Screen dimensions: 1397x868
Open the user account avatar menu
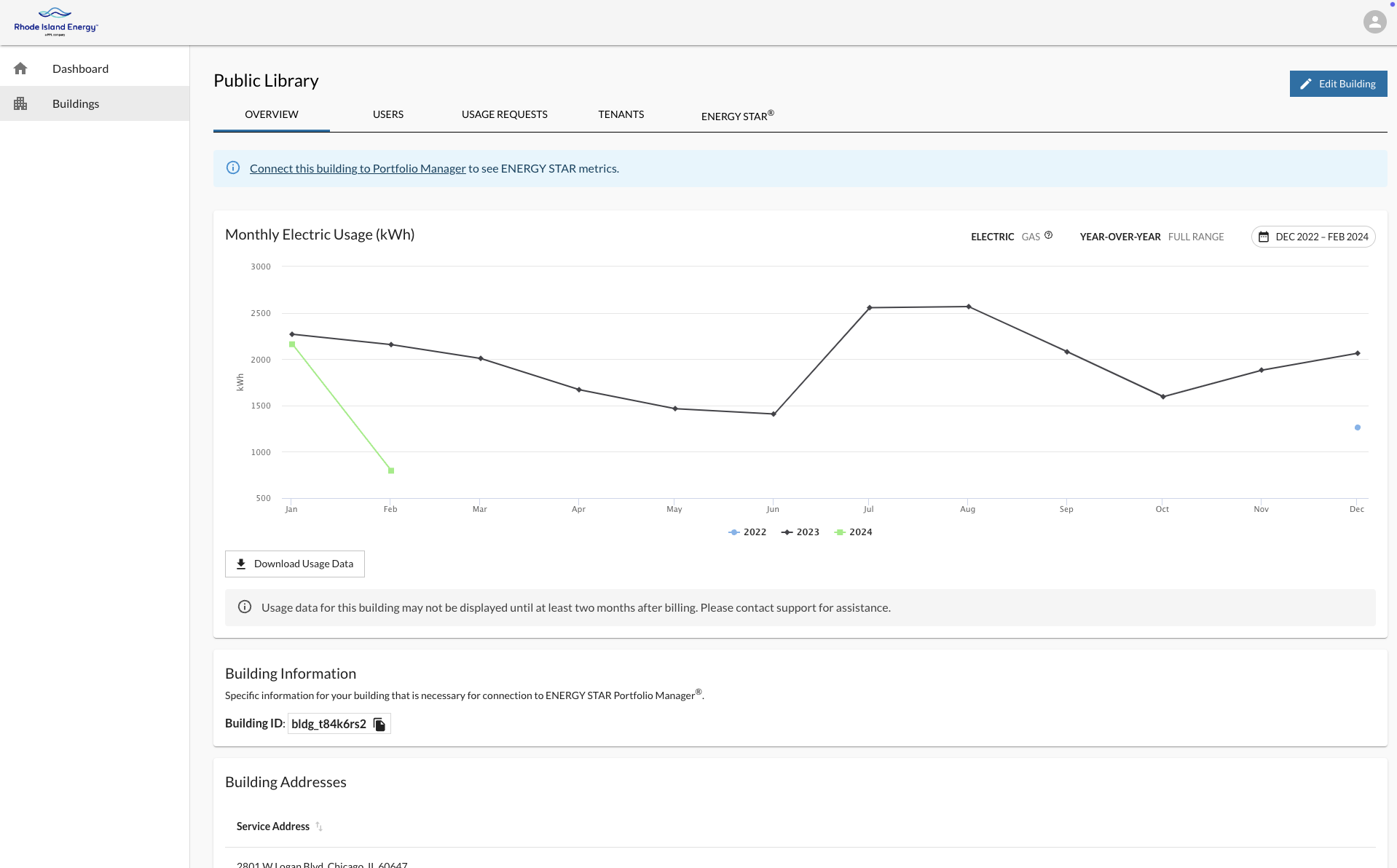coord(1374,22)
